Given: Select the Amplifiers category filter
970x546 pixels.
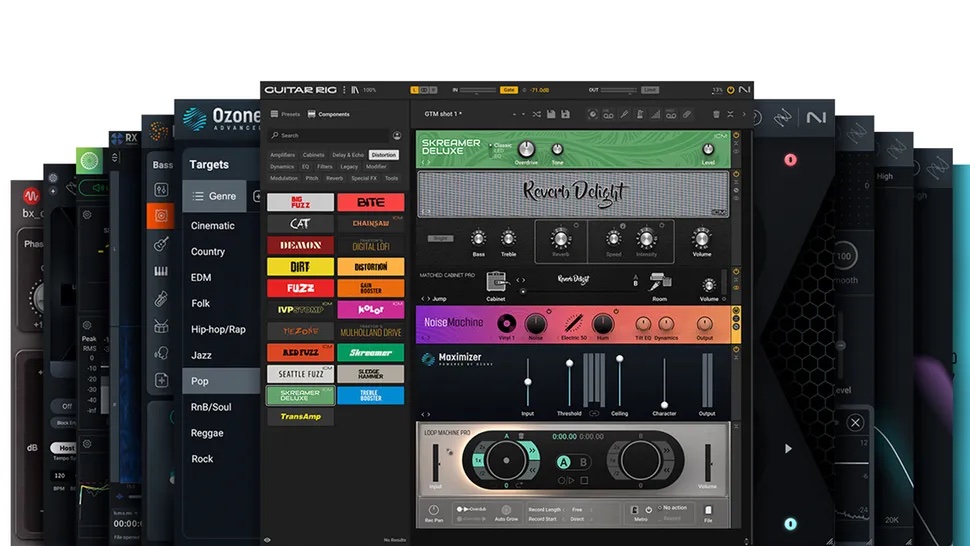Looking at the screenshot, I should click(282, 155).
